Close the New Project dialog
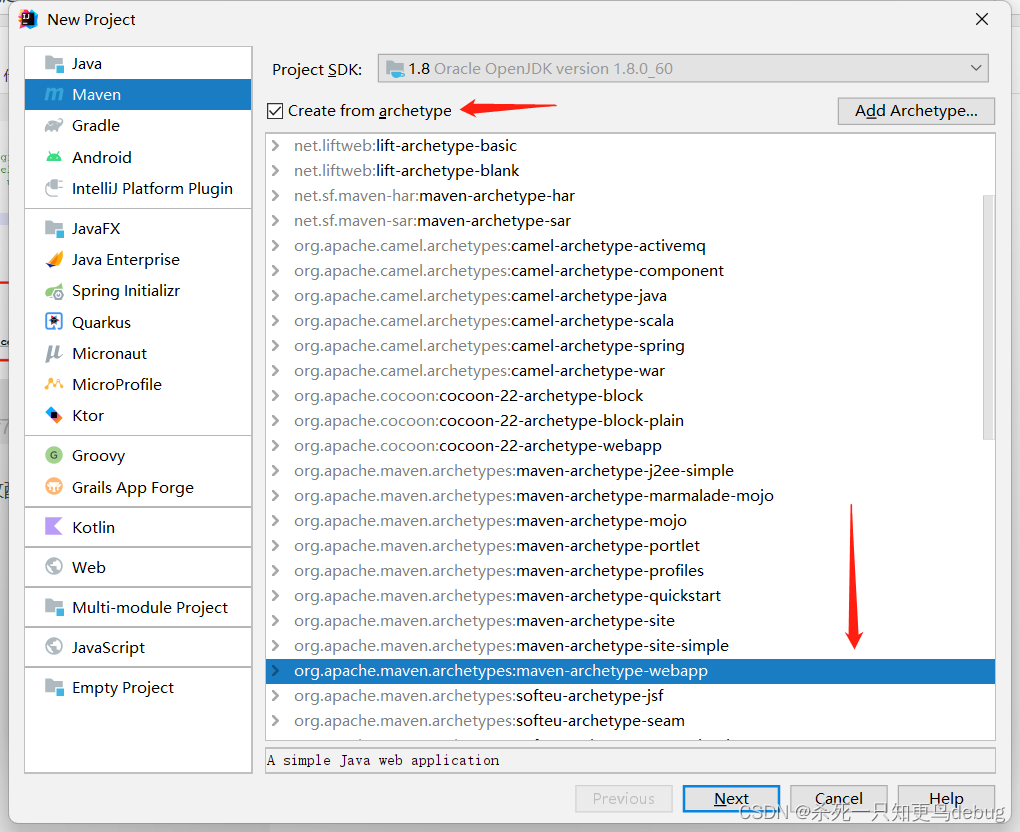This screenshot has width=1020, height=832. click(982, 20)
